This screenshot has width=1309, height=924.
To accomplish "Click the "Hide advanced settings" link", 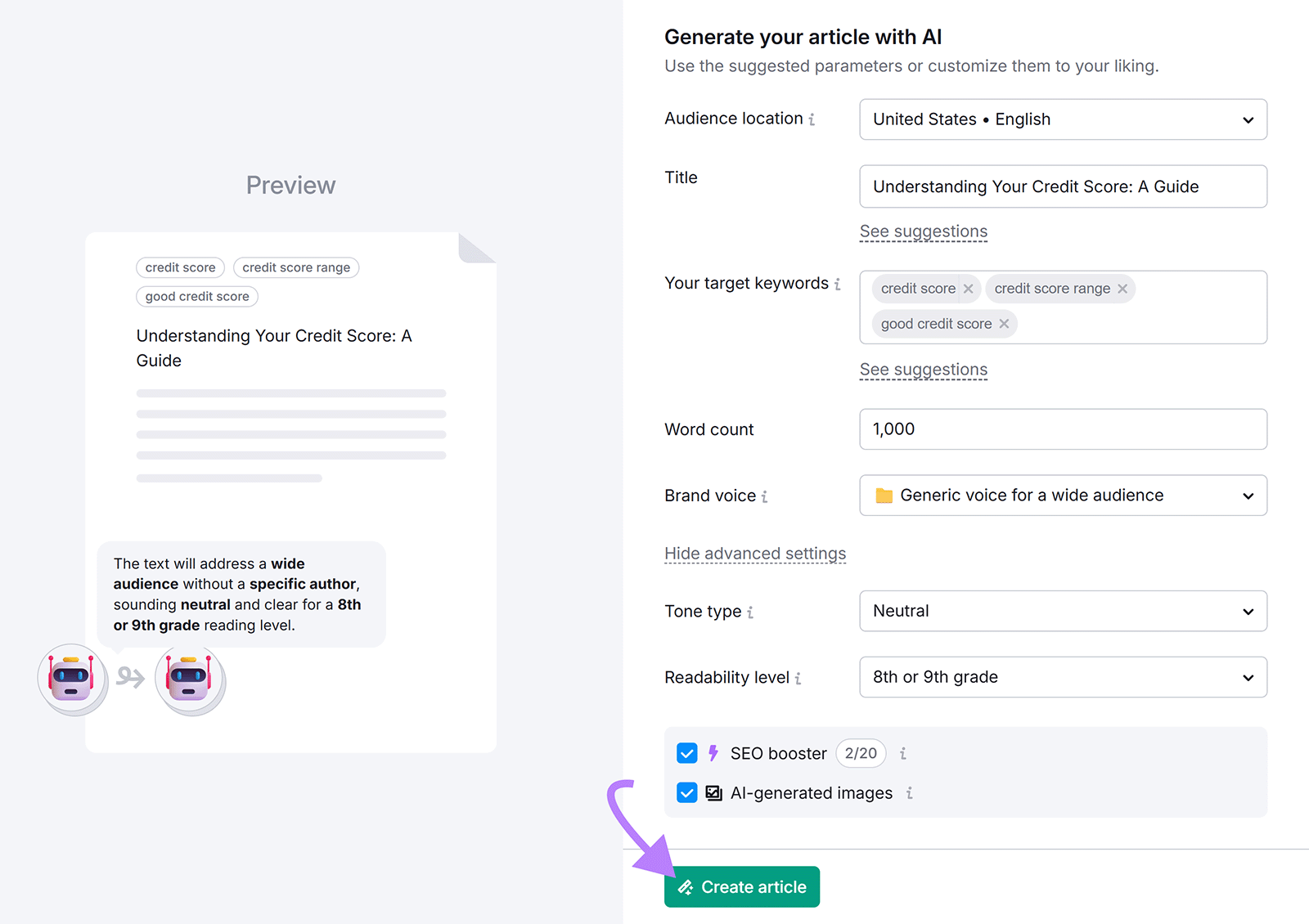I will click(754, 554).
